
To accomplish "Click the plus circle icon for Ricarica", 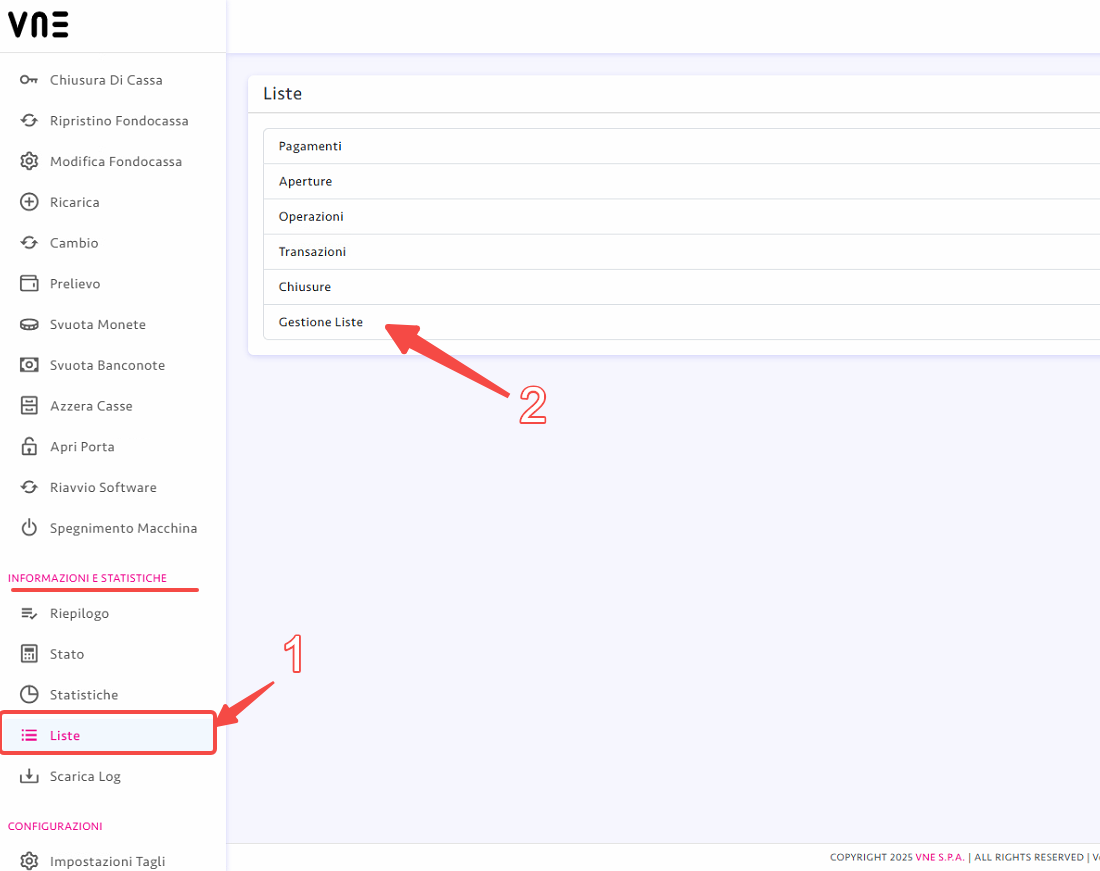I will (29, 202).
